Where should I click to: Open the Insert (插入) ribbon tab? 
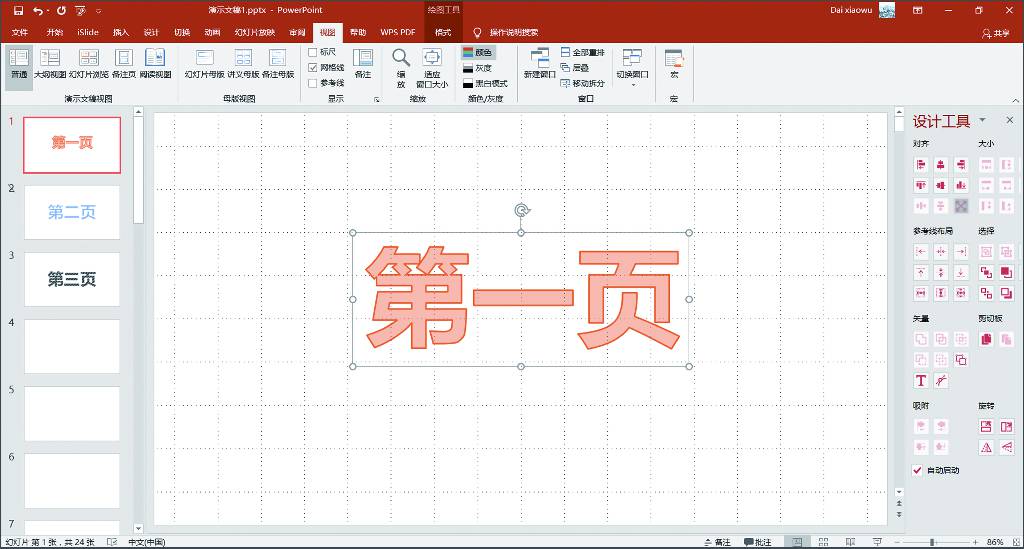(x=121, y=32)
